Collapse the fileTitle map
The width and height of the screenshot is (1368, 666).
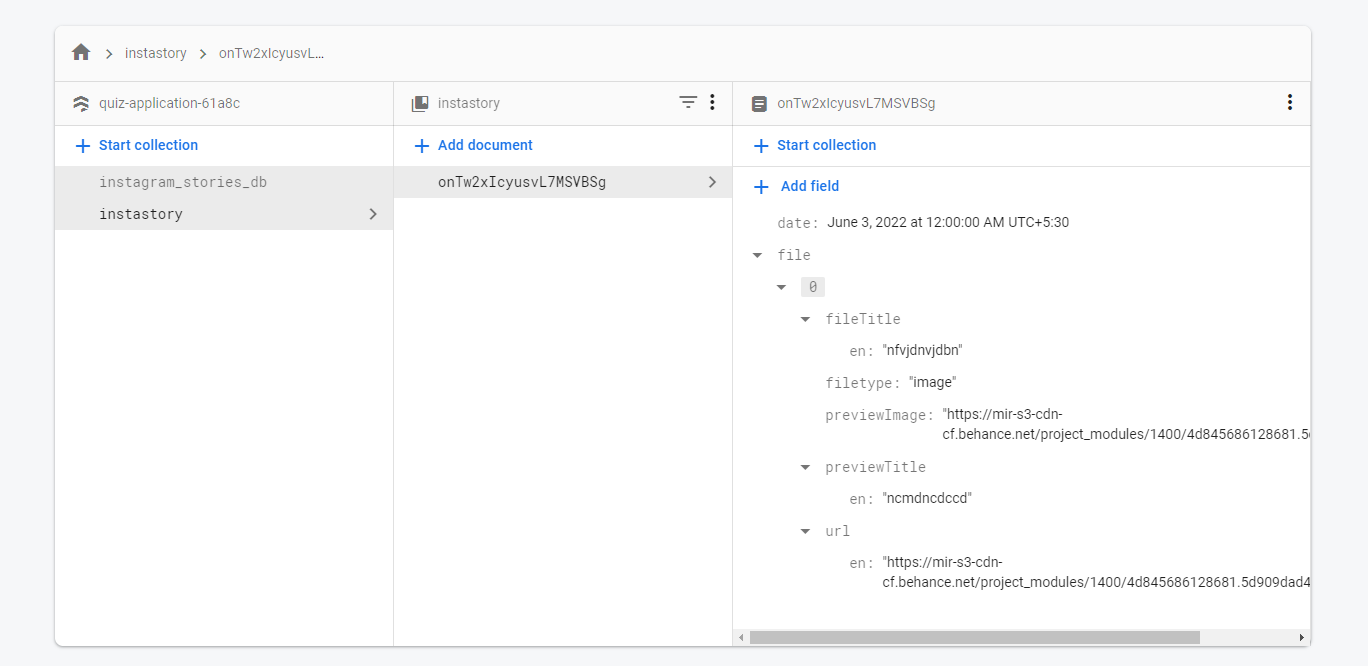806,320
